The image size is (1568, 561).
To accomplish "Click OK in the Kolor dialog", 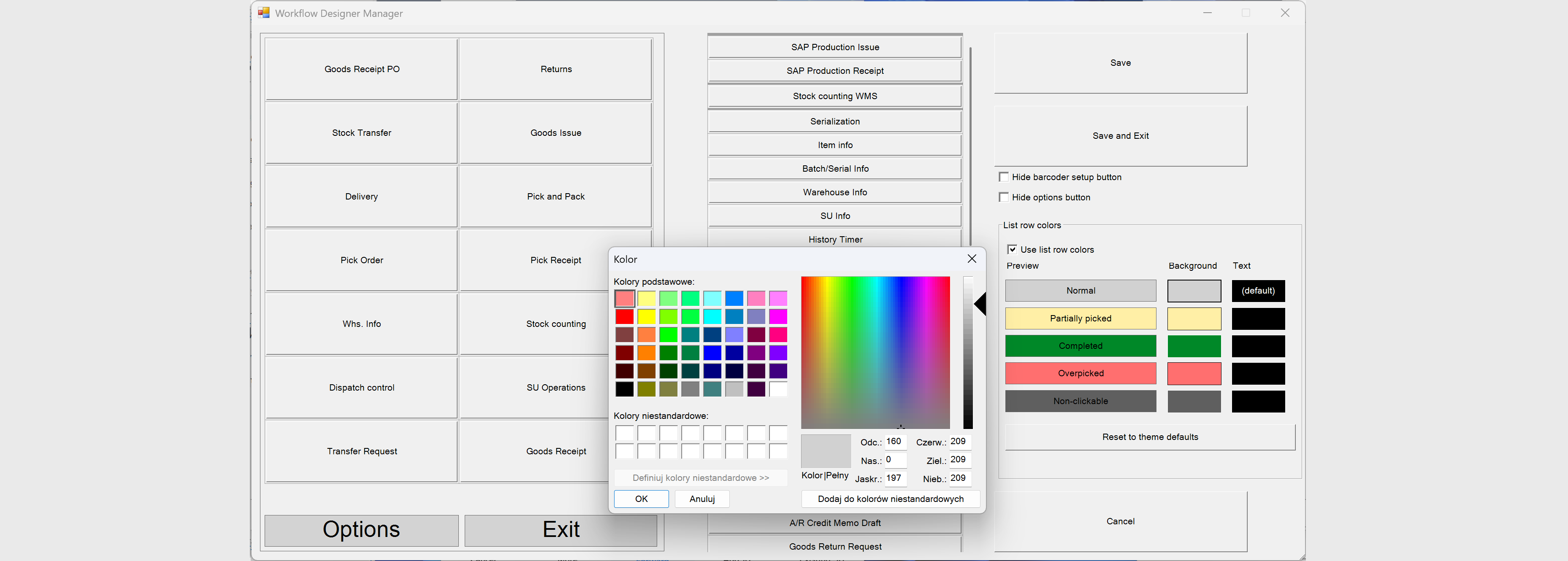I will click(x=641, y=499).
